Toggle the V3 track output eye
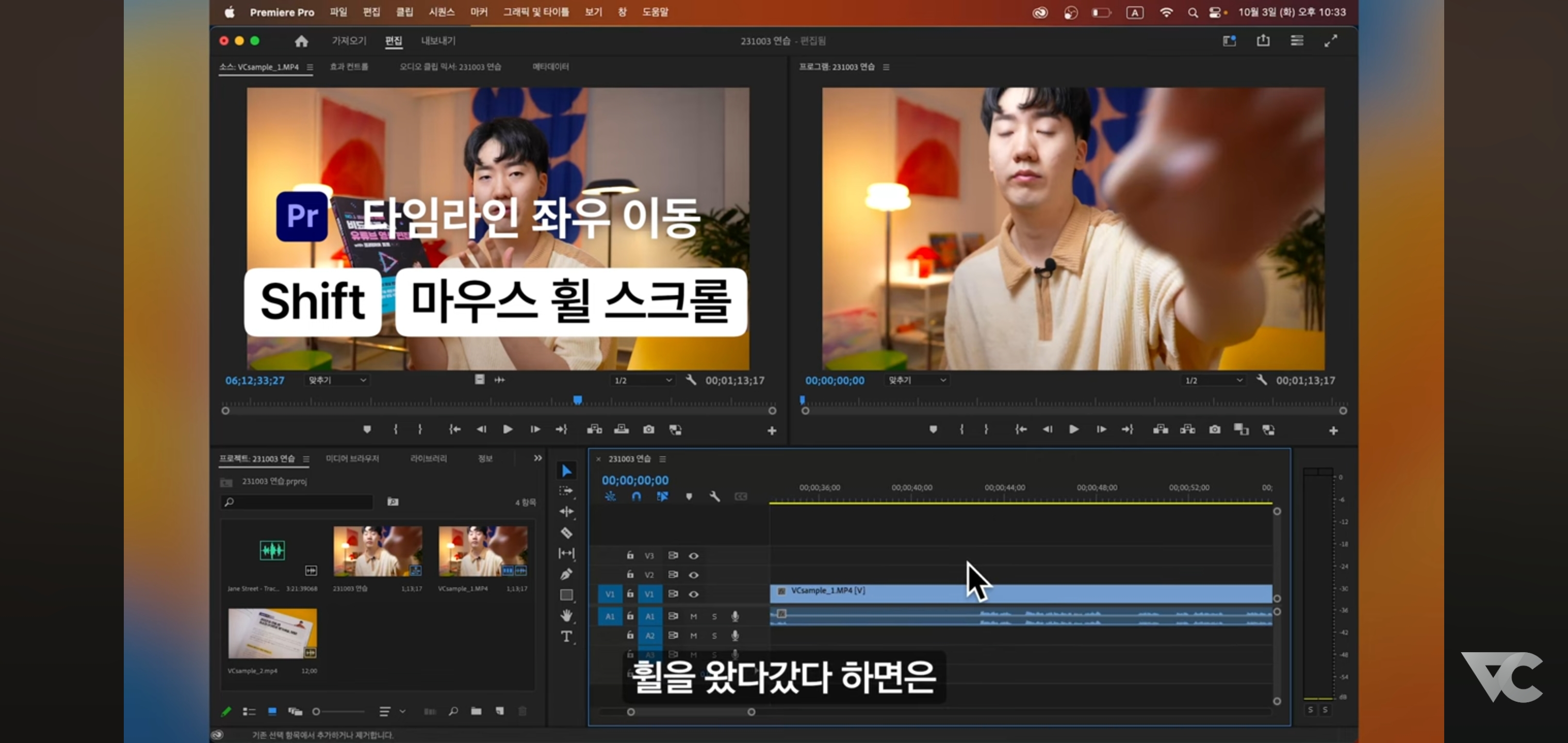 [x=693, y=555]
